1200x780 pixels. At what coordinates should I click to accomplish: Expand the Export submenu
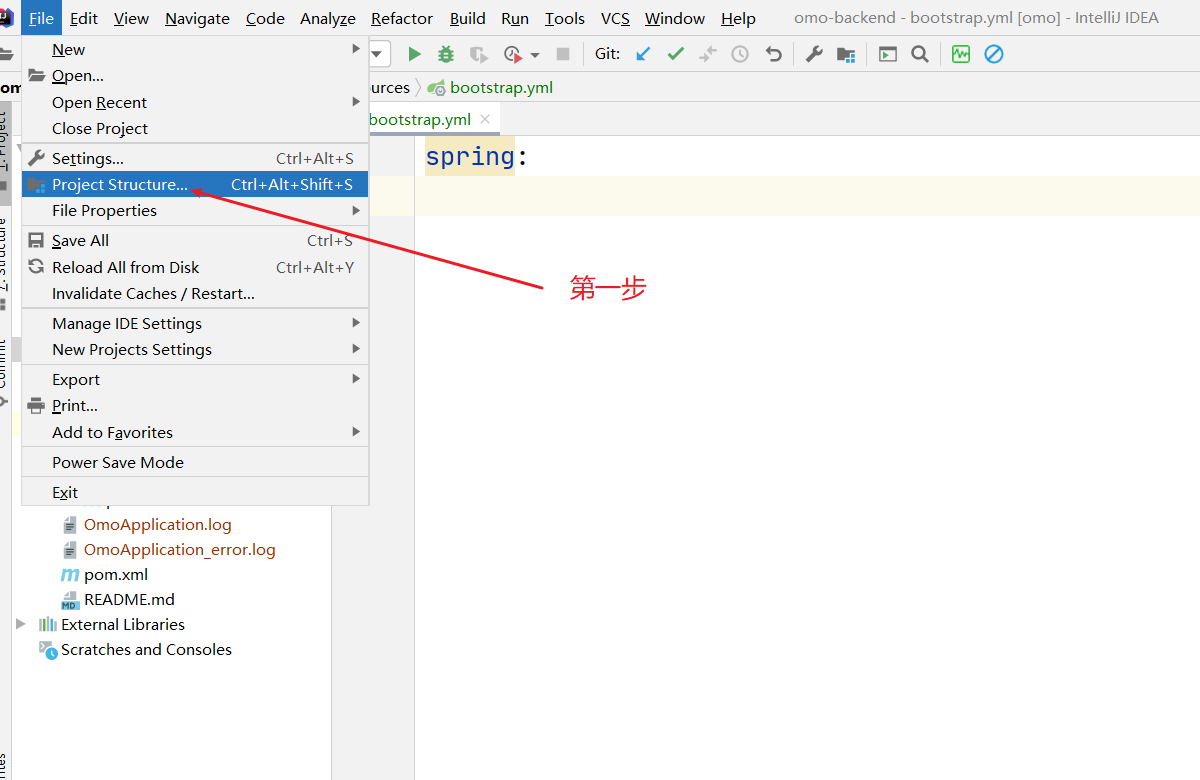[195, 379]
